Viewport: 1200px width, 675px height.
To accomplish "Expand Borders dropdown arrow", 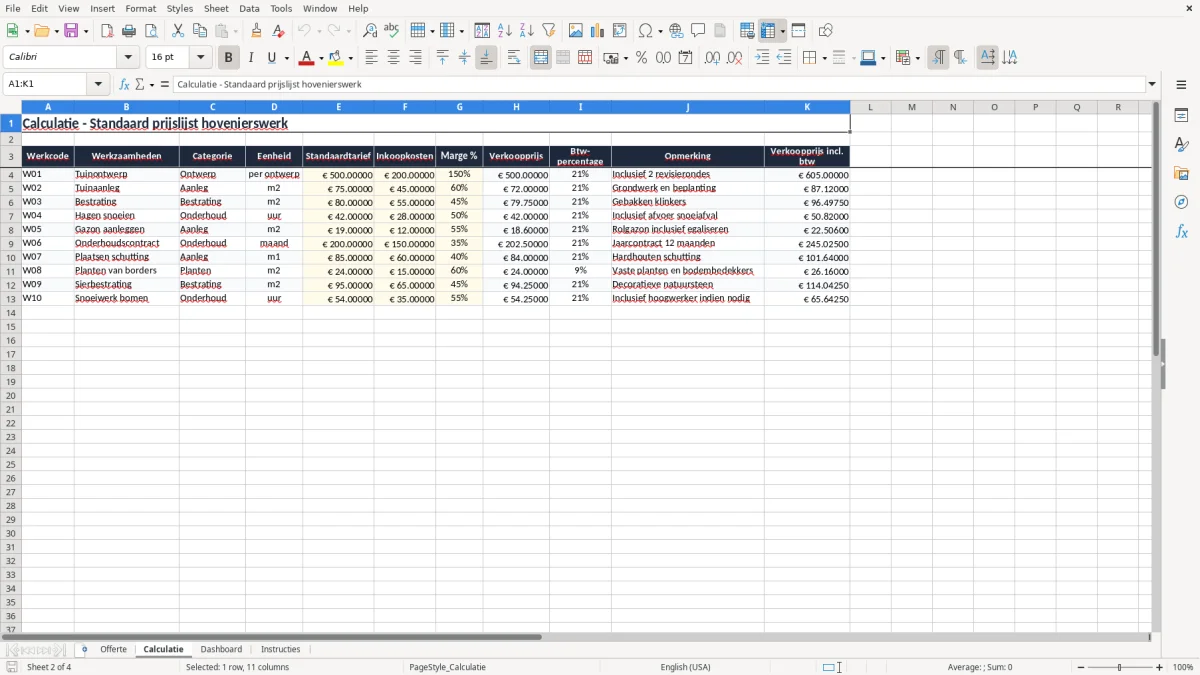I will pyautogui.click(x=823, y=58).
